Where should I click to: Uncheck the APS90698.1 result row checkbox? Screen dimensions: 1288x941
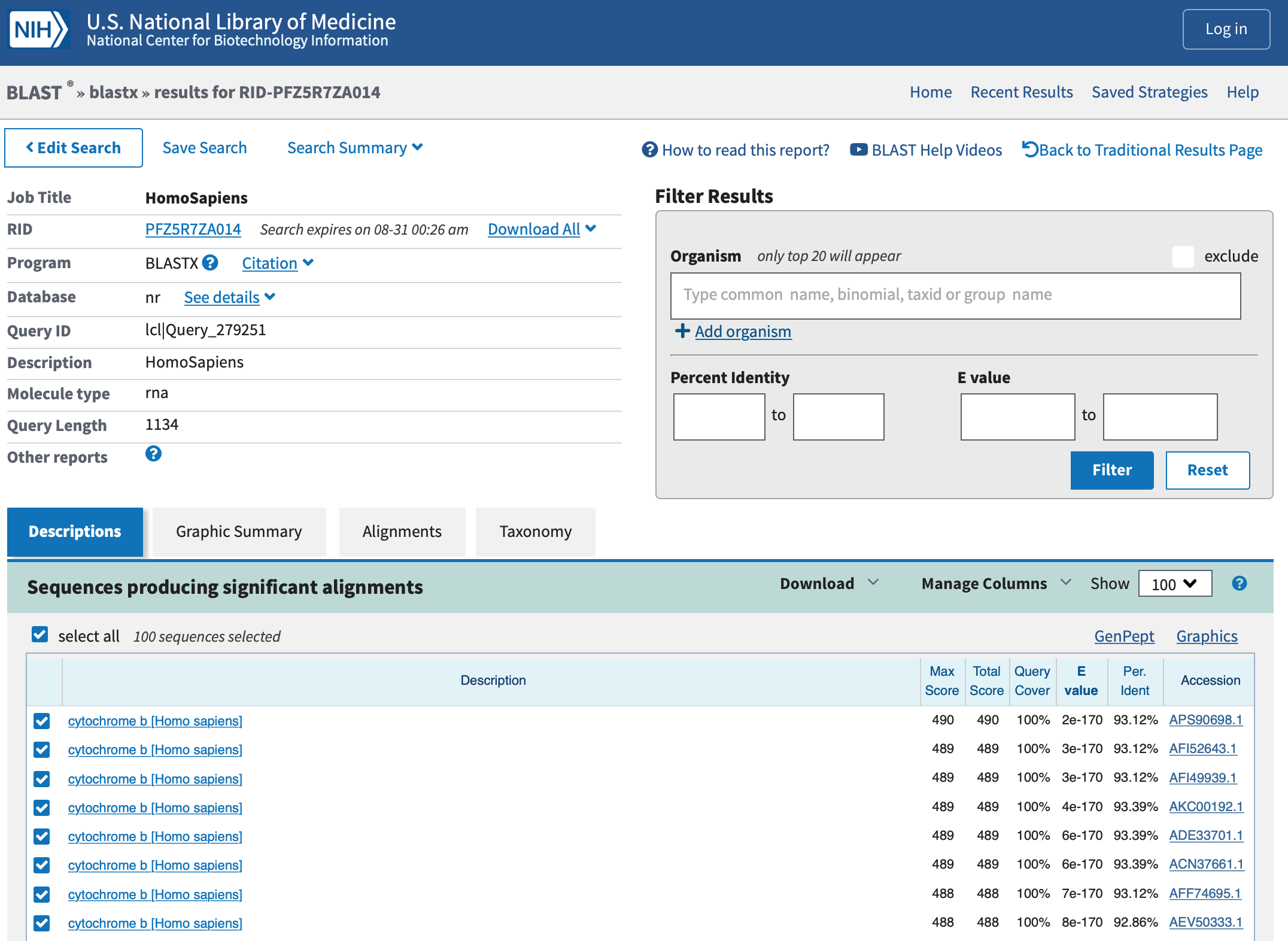tap(42, 721)
